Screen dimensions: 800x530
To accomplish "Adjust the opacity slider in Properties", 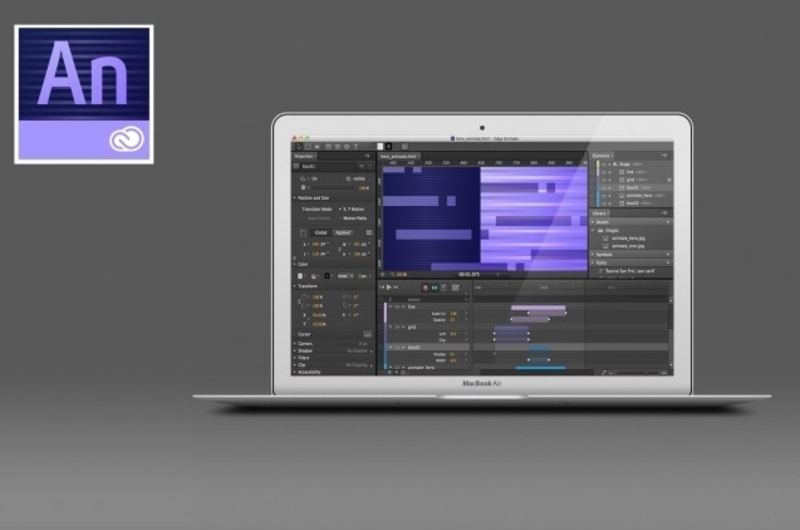I will click(333, 188).
